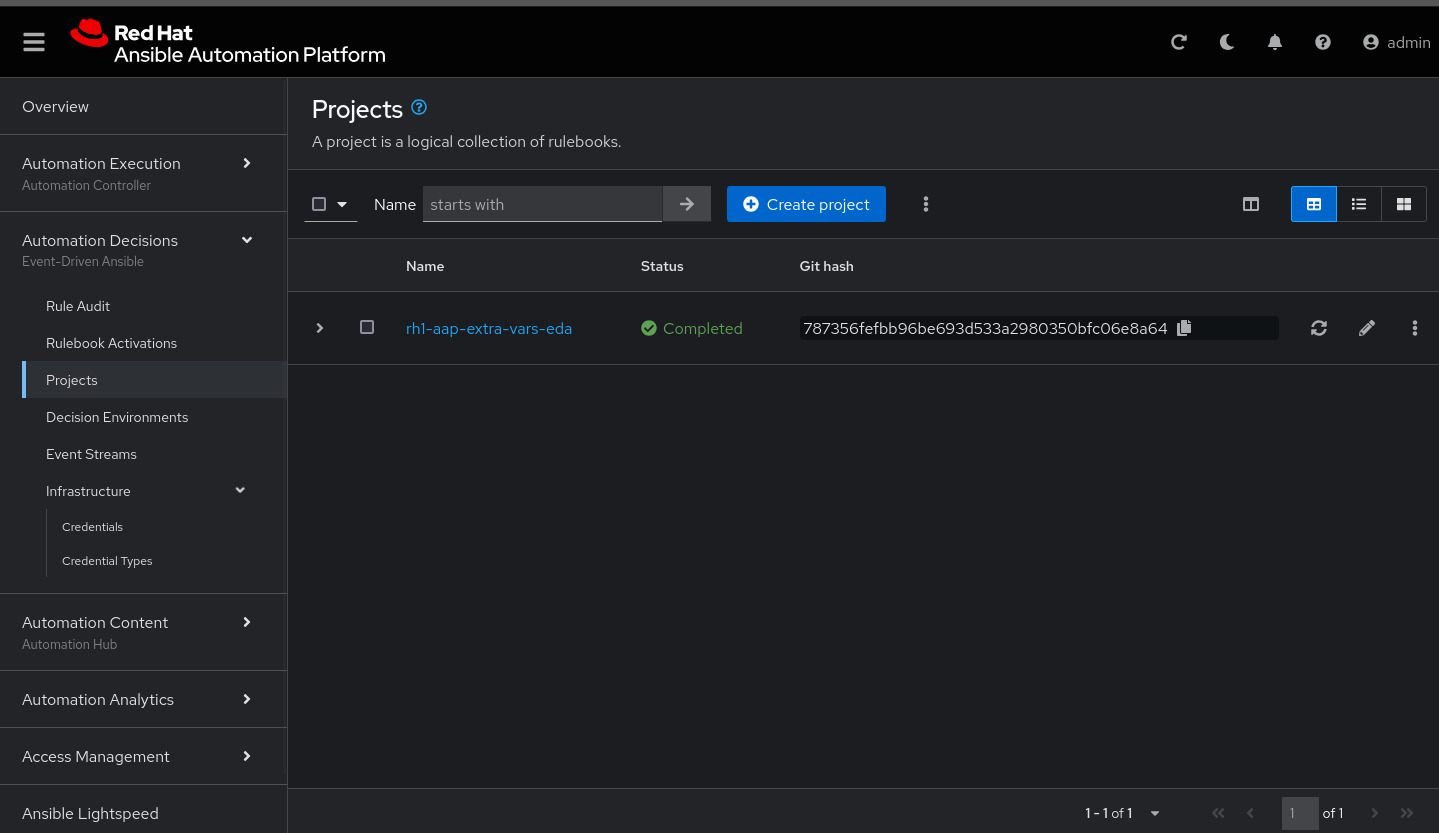
Task: Open row kebab menu for rh1-aap-extra-vars-eda
Action: 1414,328
